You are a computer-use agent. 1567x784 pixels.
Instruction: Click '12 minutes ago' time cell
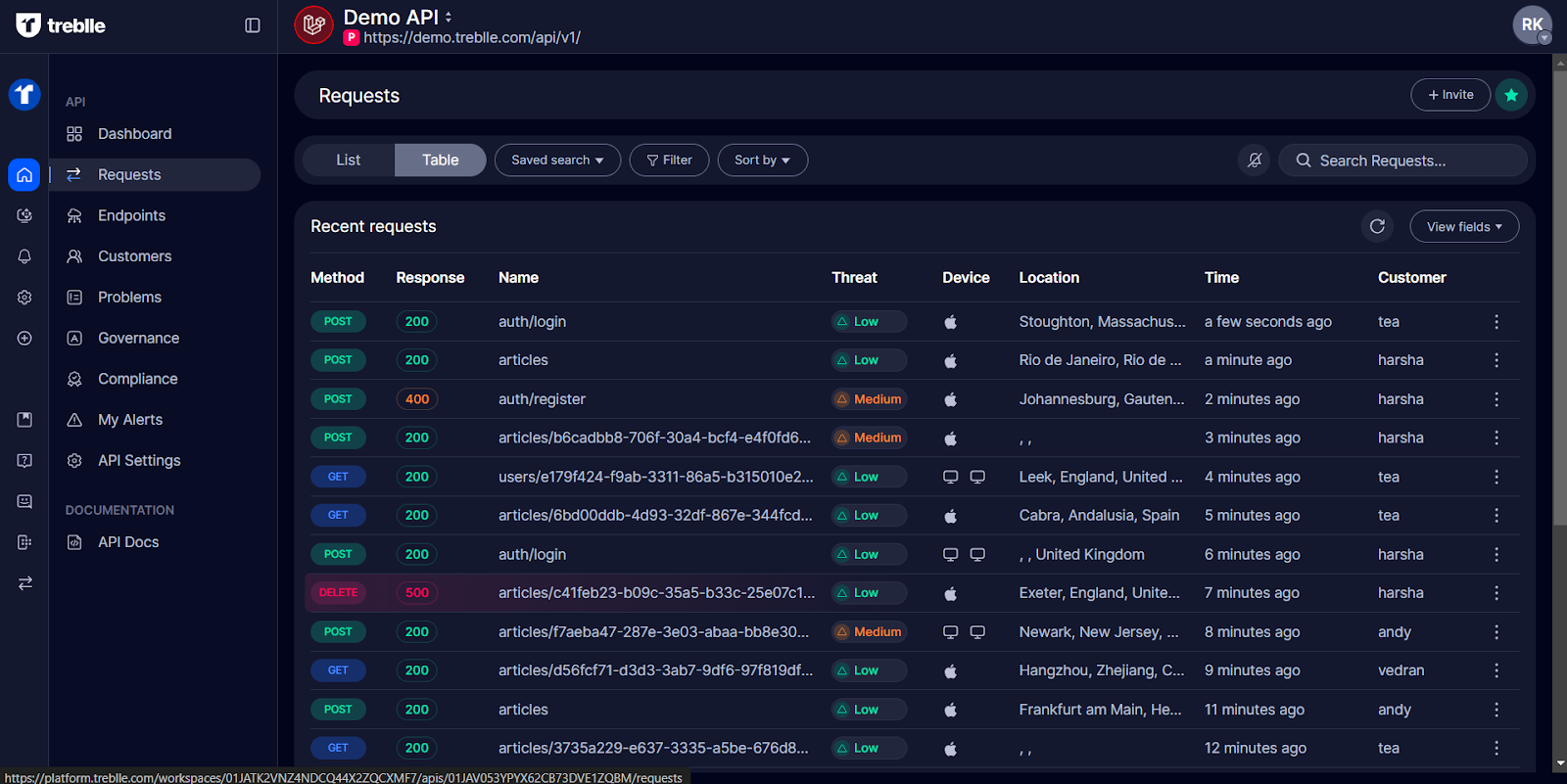coord(1255,749)
